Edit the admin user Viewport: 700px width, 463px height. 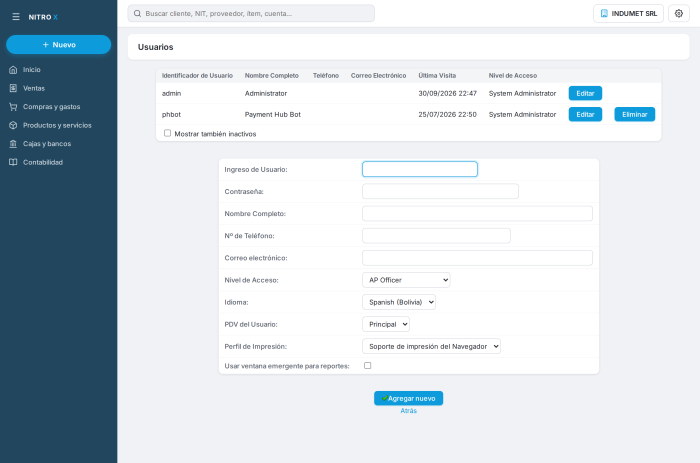click(x=585, y=93)
